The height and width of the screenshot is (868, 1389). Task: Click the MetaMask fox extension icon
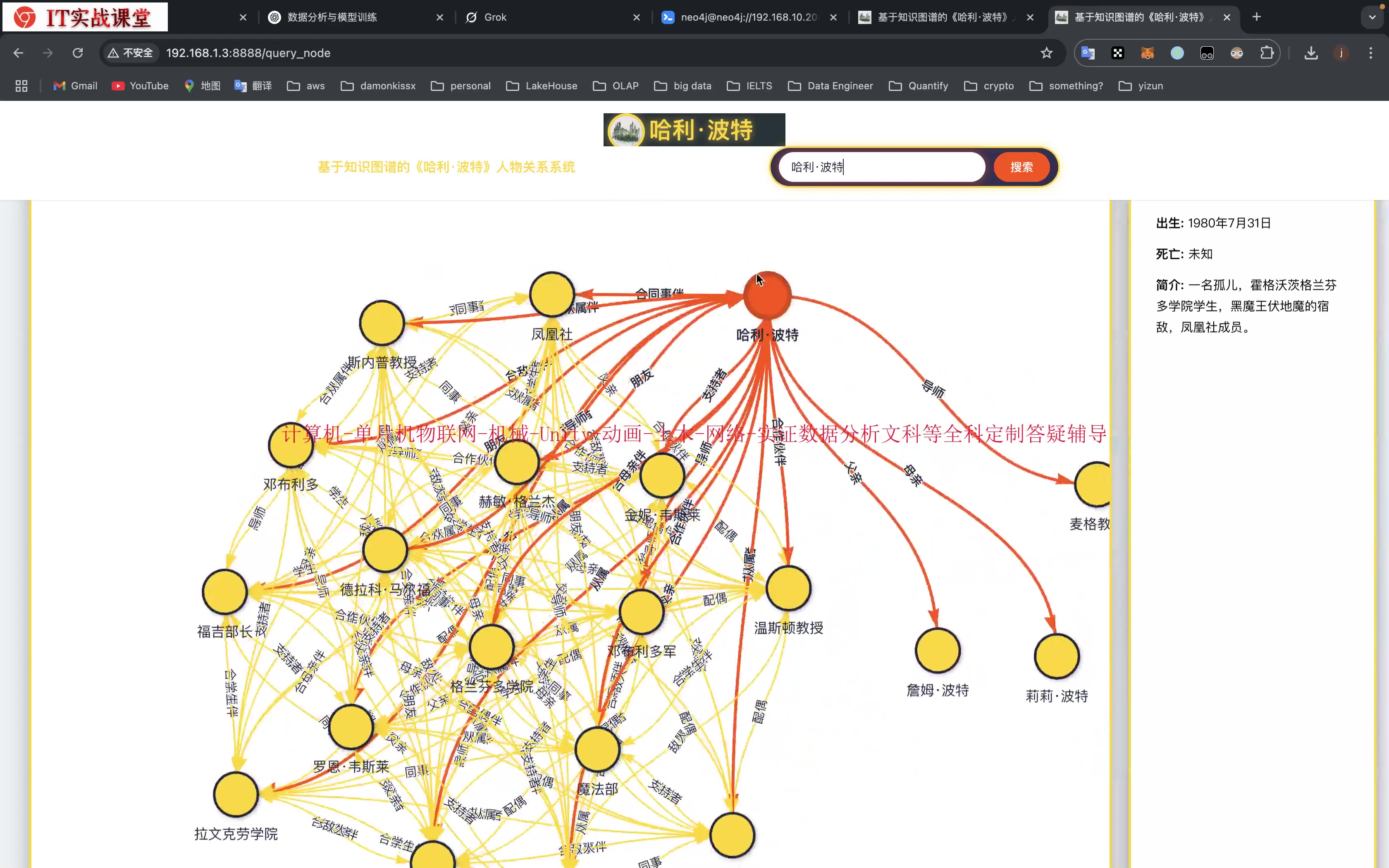1147,53
